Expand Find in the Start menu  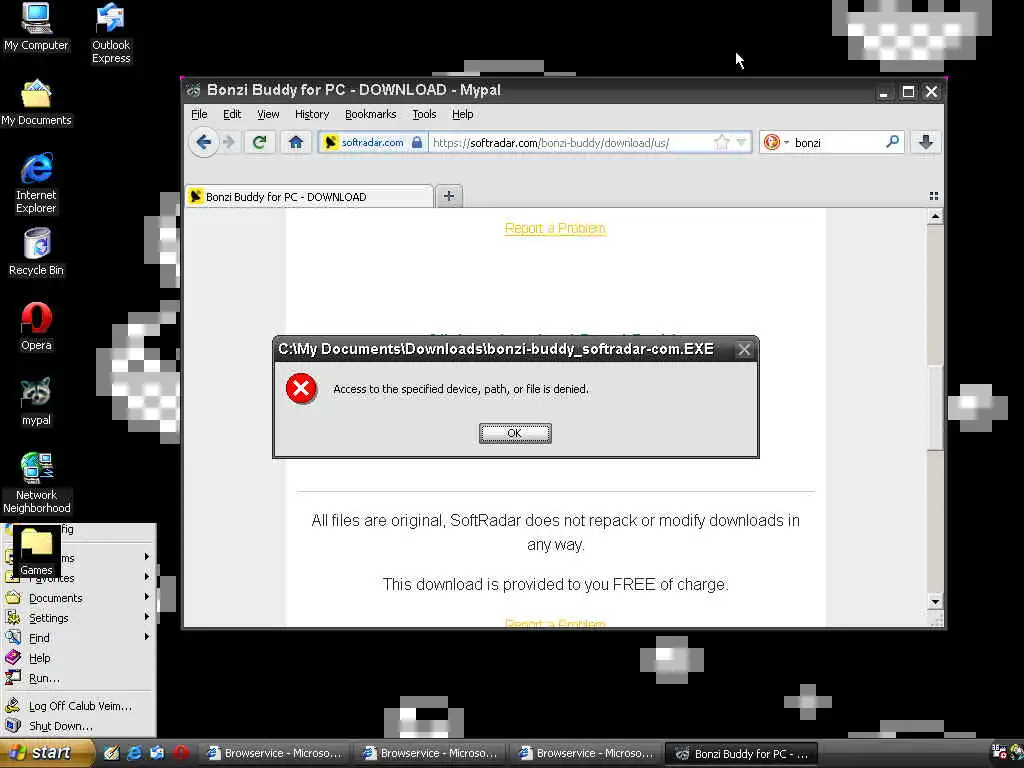point(78,638)
